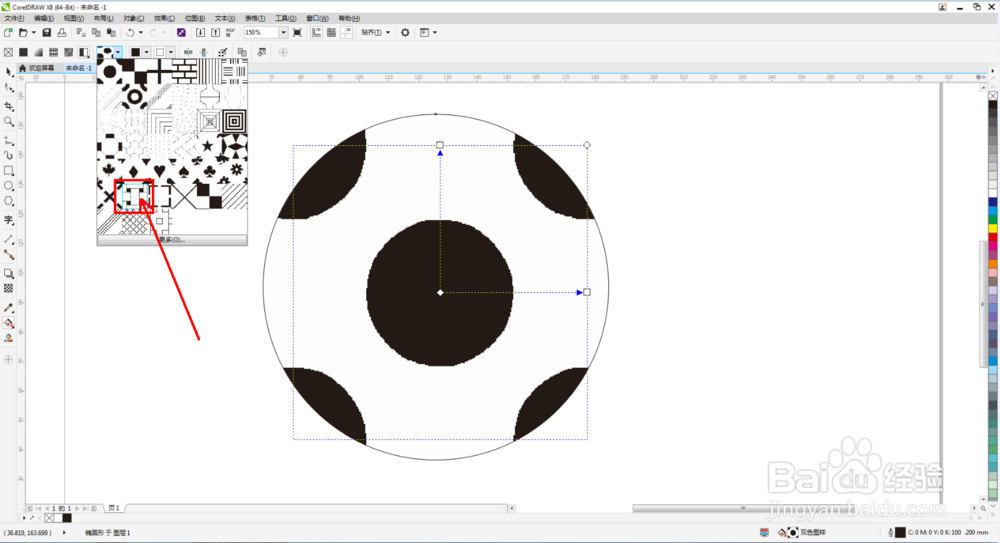Viewport: 1000px width, 543px height.
Task: Click the zoom level field showing 150%
Action: [261, 33]
